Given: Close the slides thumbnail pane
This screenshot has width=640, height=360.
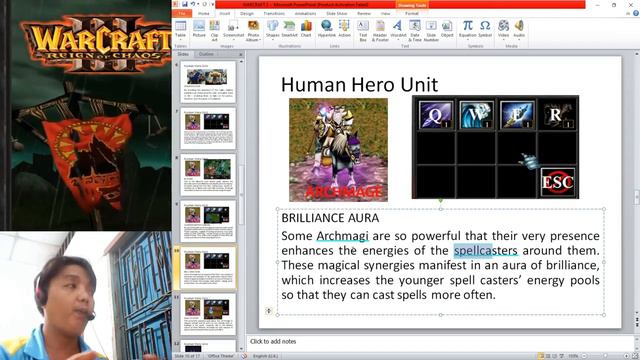Looking at the screenshot, I should [x=240, y=54].
